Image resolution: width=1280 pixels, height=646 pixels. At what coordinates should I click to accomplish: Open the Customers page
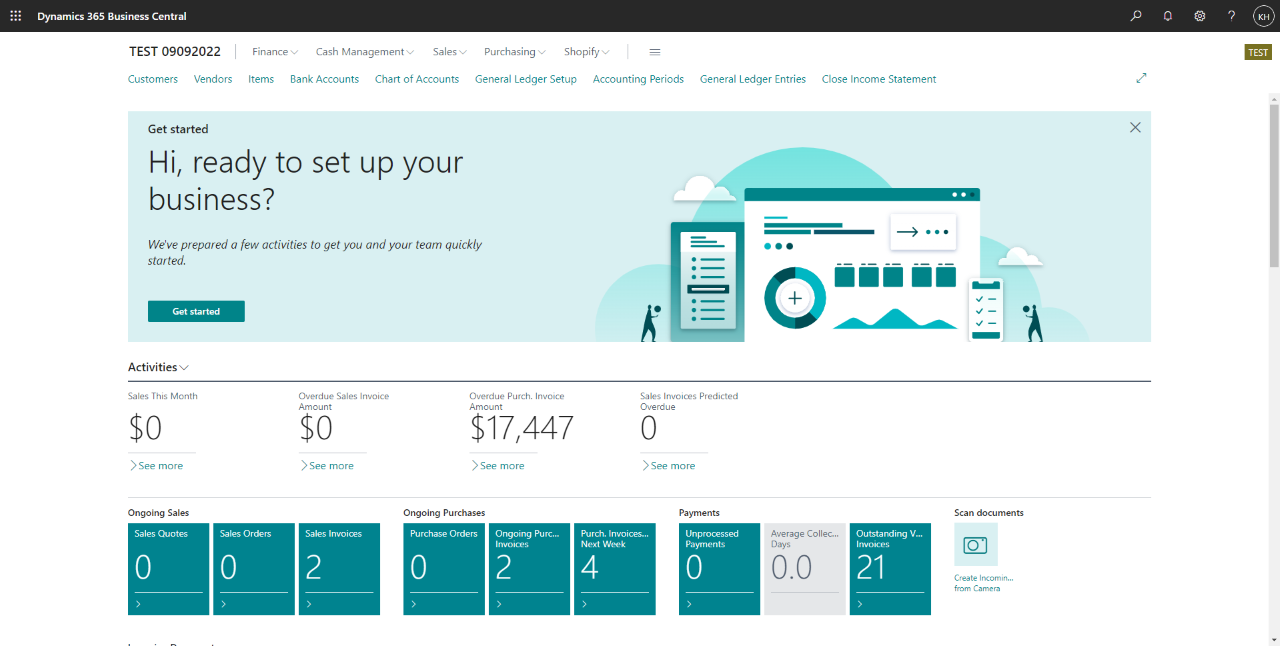[x=153, y=79]
